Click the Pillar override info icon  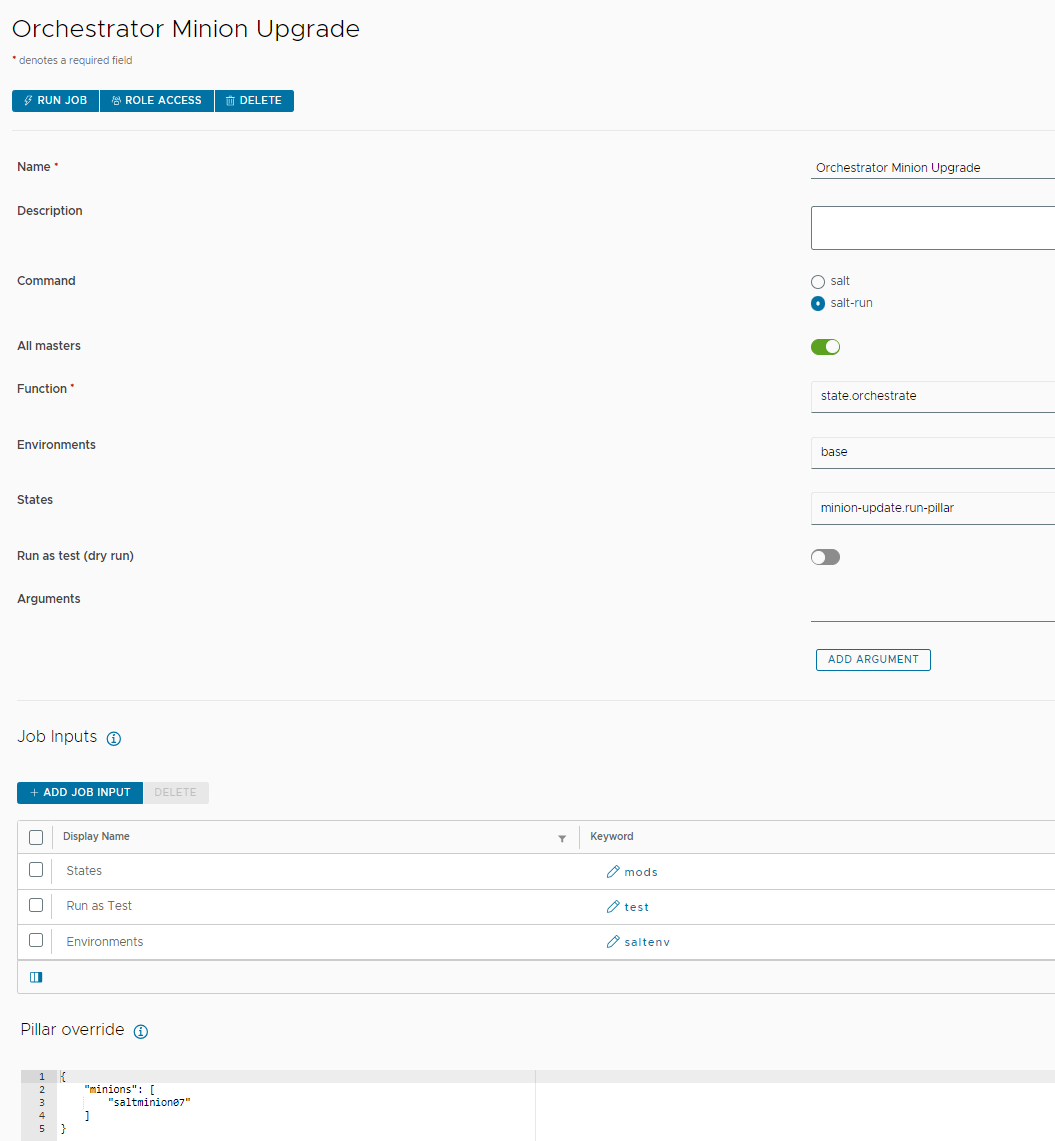pyautogui.click(x=141, y=1032)
